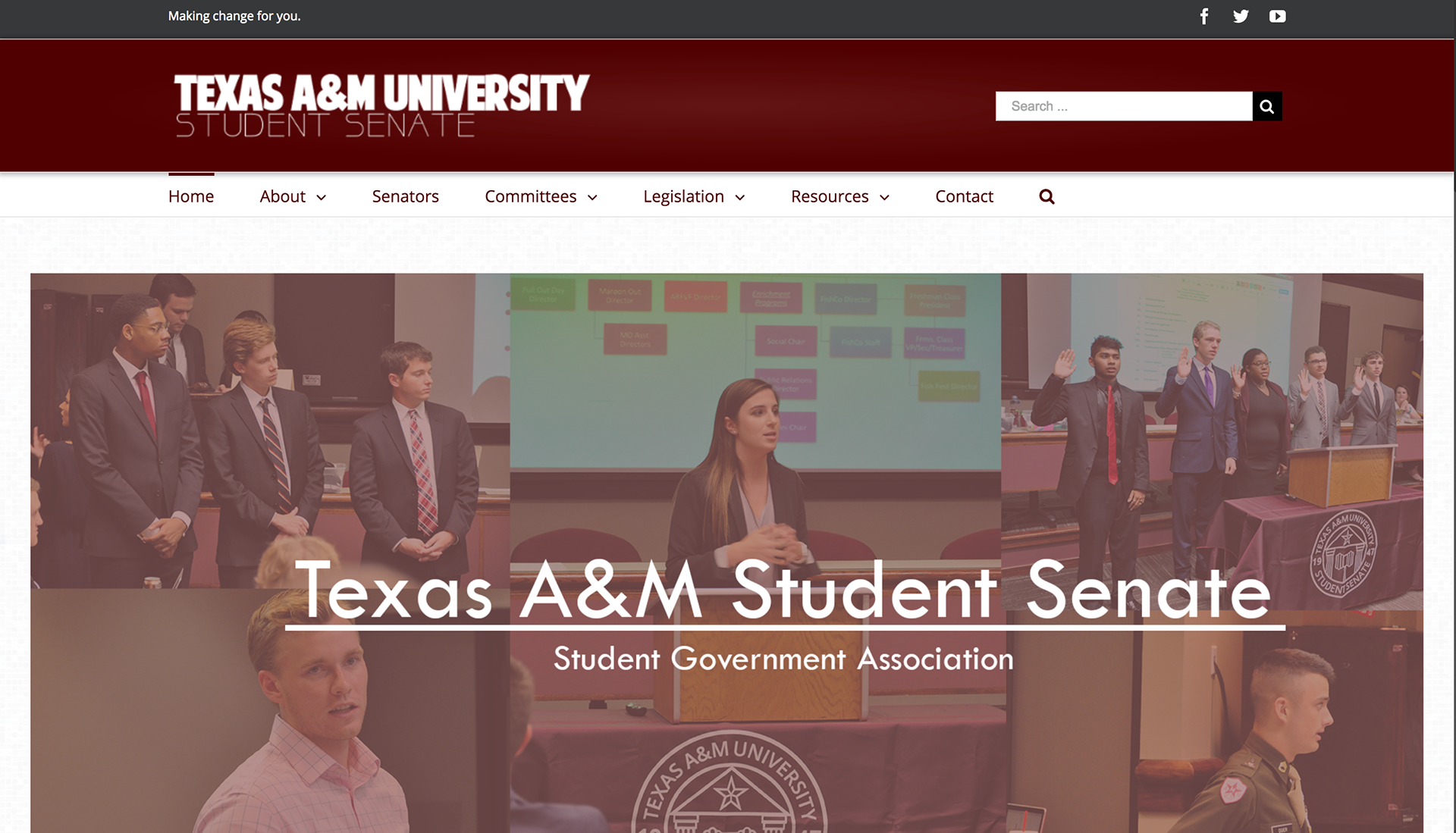Click the Texas A&M University Student Senate logo

click(381, 105)
